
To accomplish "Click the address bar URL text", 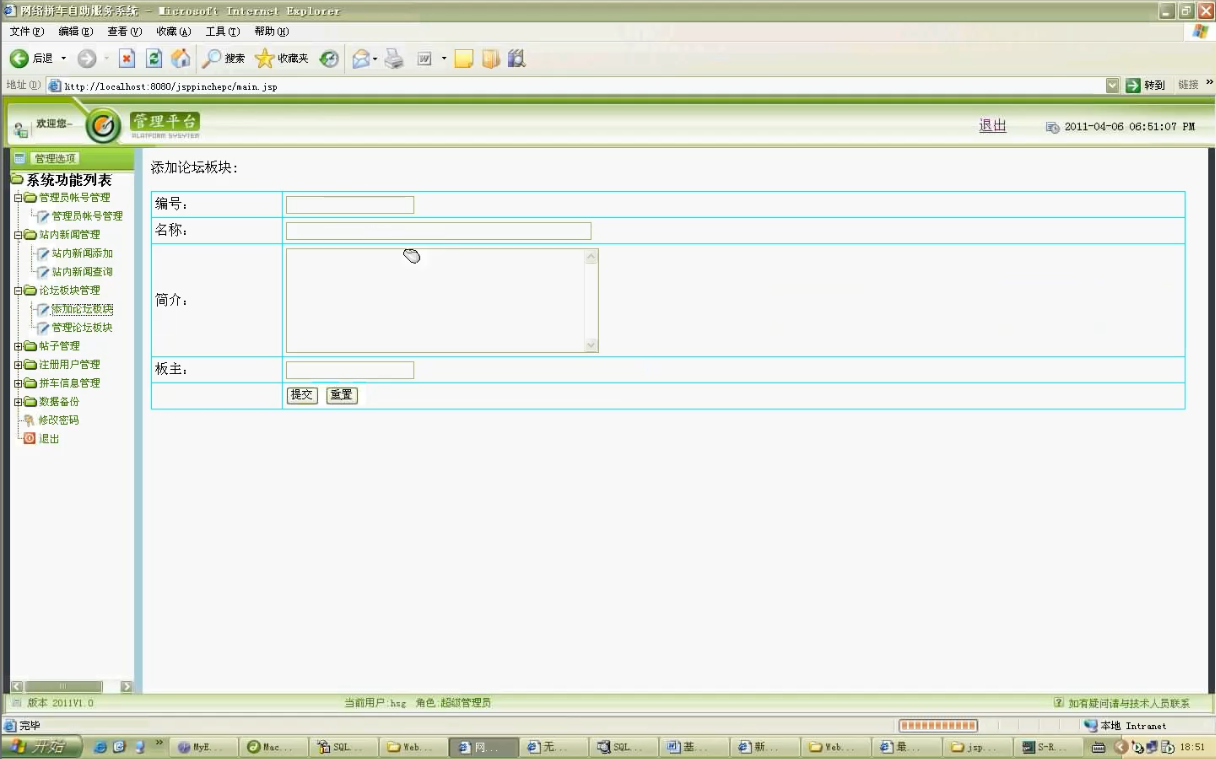I will [x=171, y=87].
